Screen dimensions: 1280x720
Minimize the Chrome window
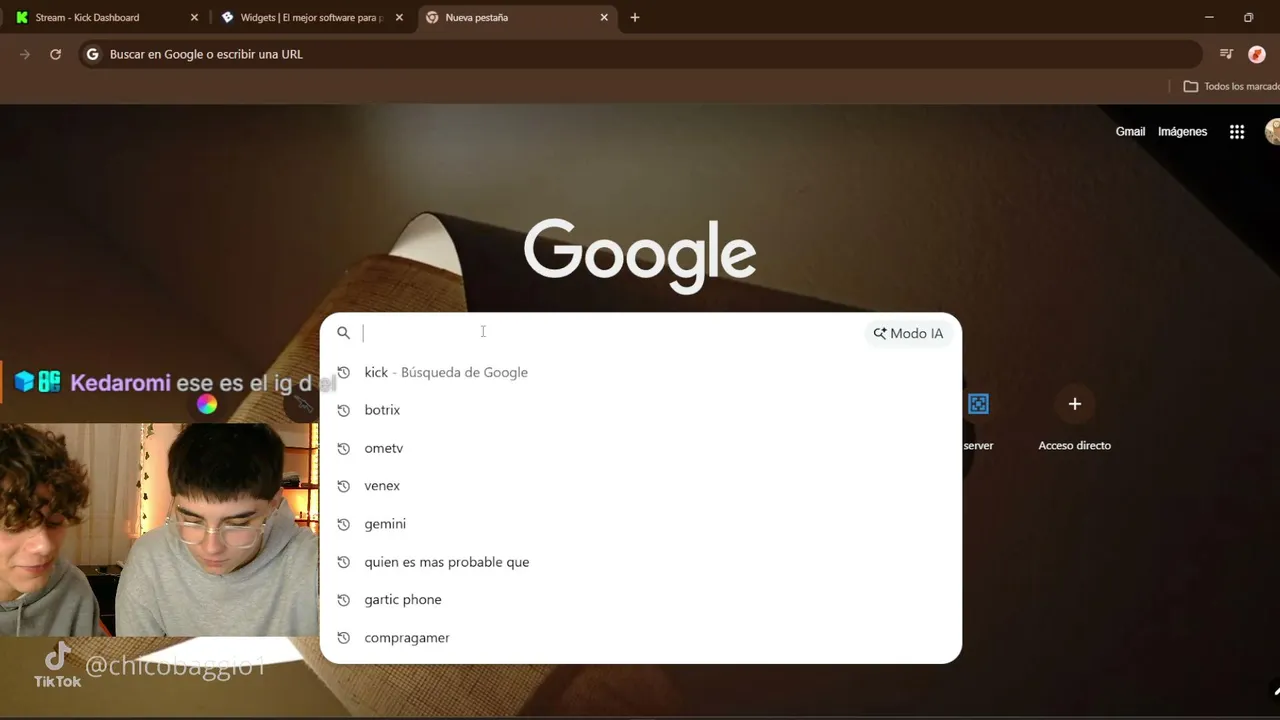[1209, 17]
